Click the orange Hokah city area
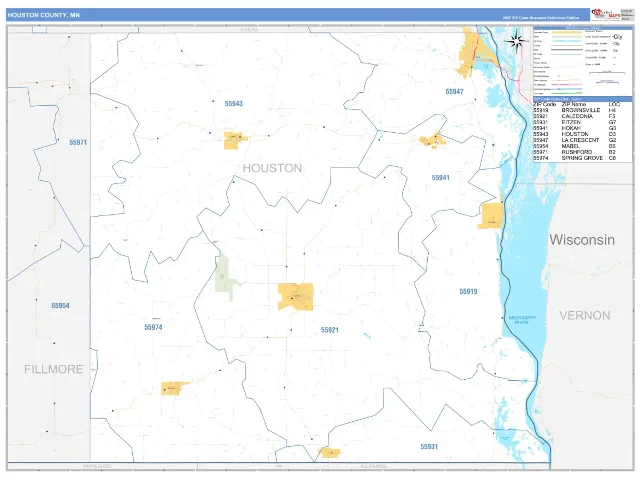The width and height of the screenshot is (640, 480). (x=433, y=140)
